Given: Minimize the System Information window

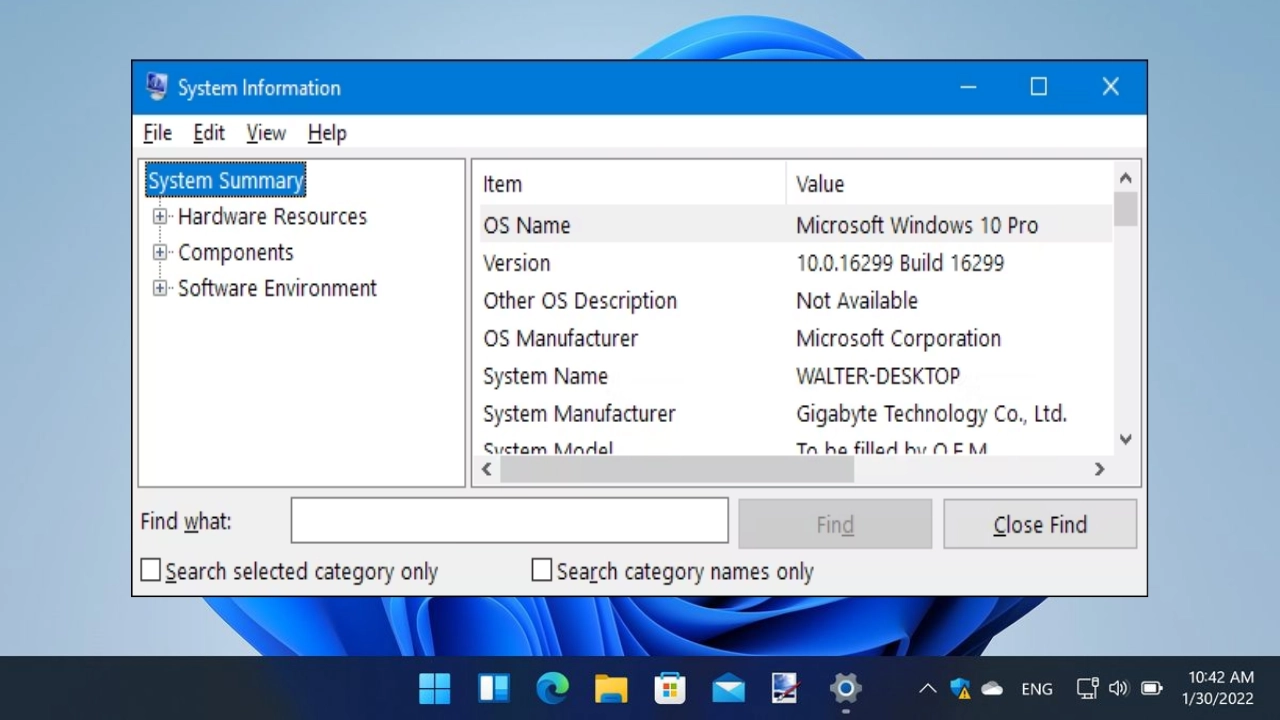Looking at the screenshot, I should coord(968,87).
